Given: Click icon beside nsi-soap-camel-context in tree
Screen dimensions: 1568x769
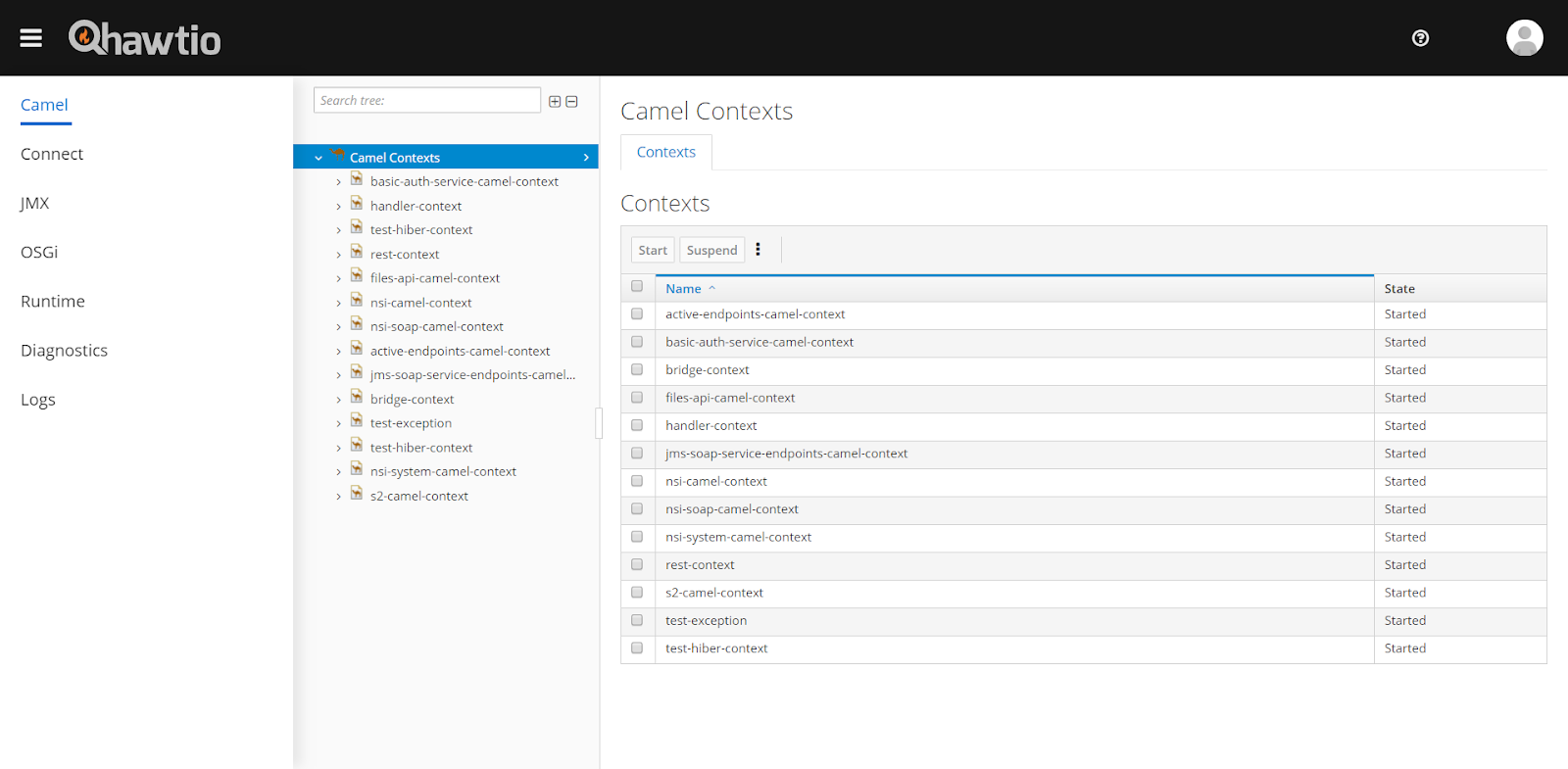Looking at the screenshot, I should pos(357,324).
